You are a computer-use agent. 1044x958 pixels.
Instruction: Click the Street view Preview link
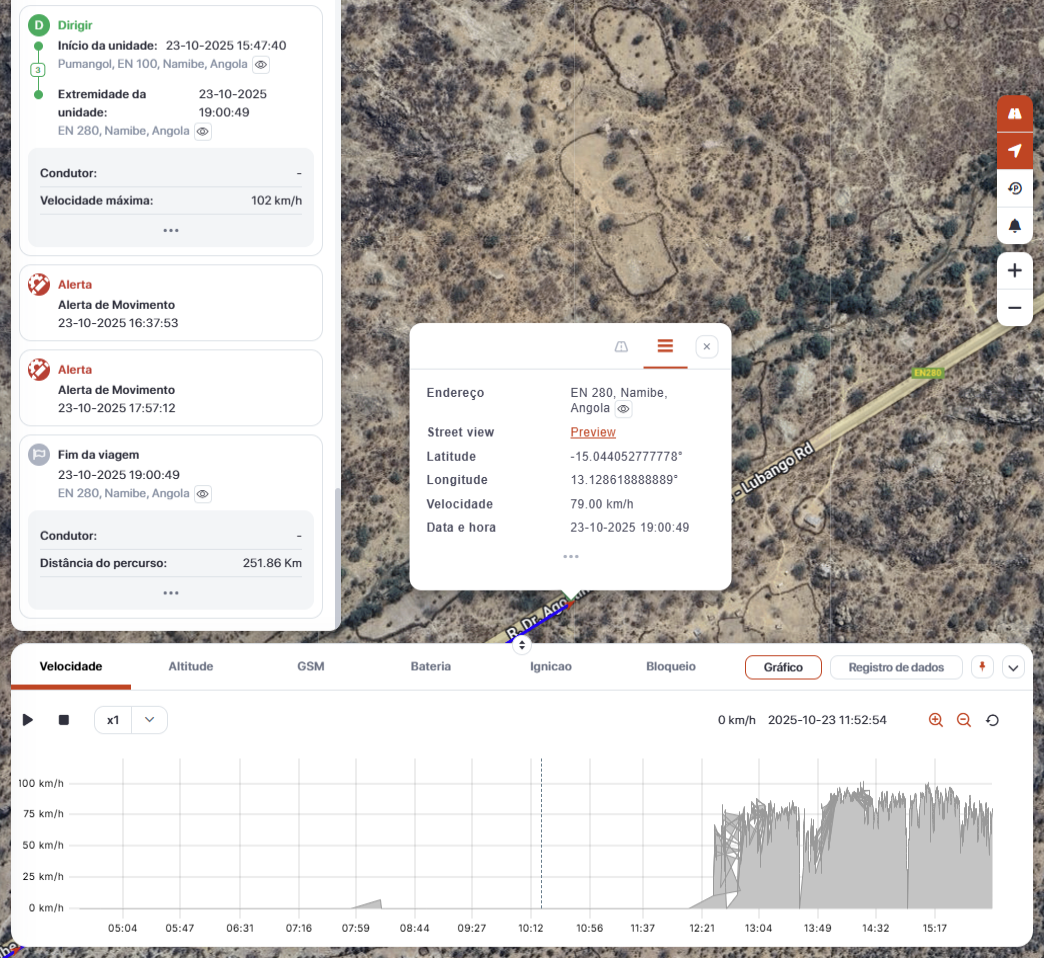[x=593, y=432]
